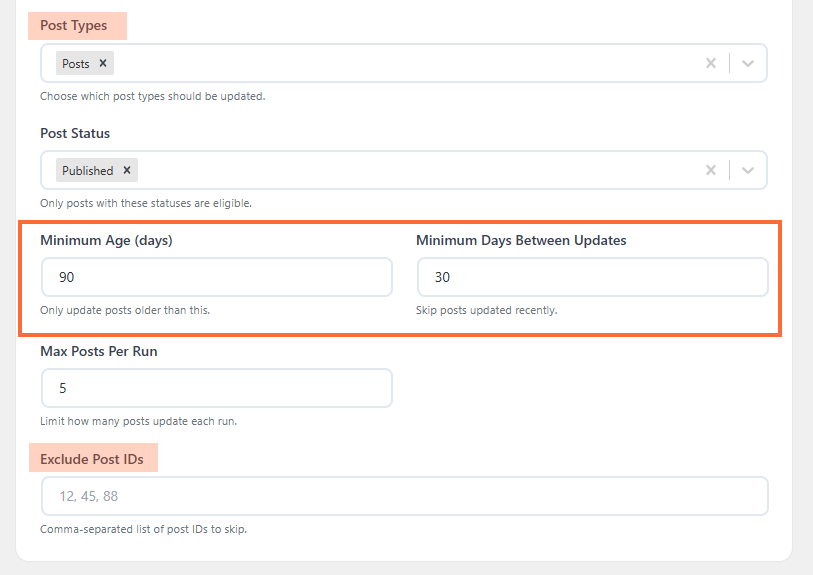Remove the Published tag from Post Status

point(127,170)
